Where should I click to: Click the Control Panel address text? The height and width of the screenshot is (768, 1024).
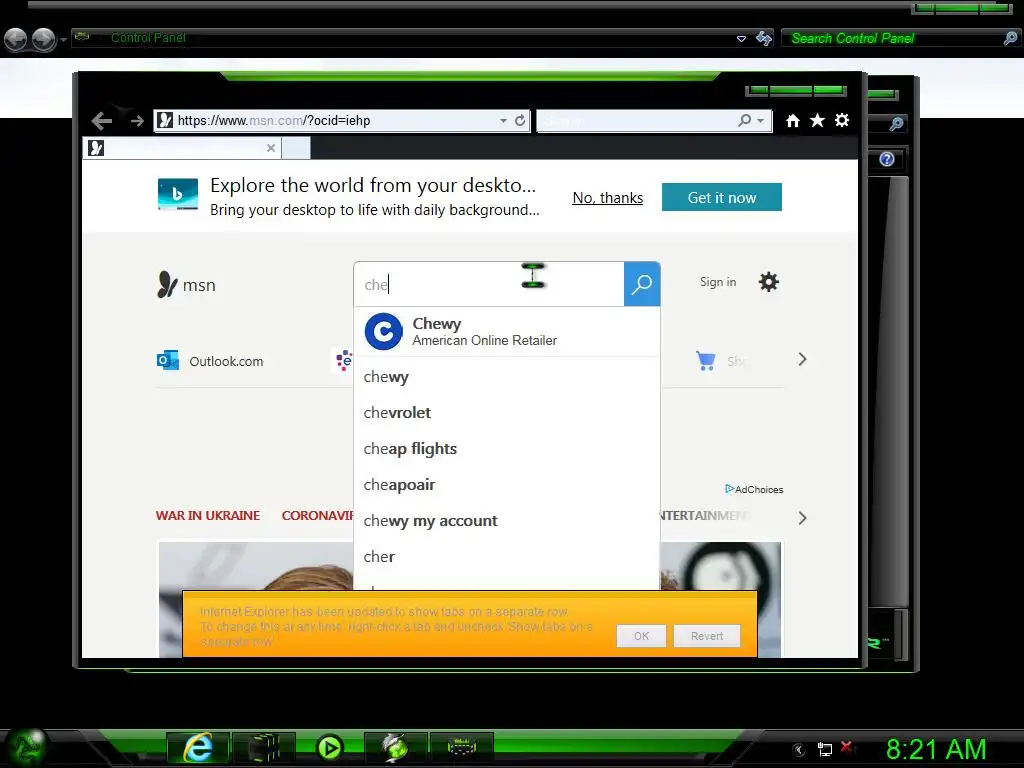[x=148, y=38]
